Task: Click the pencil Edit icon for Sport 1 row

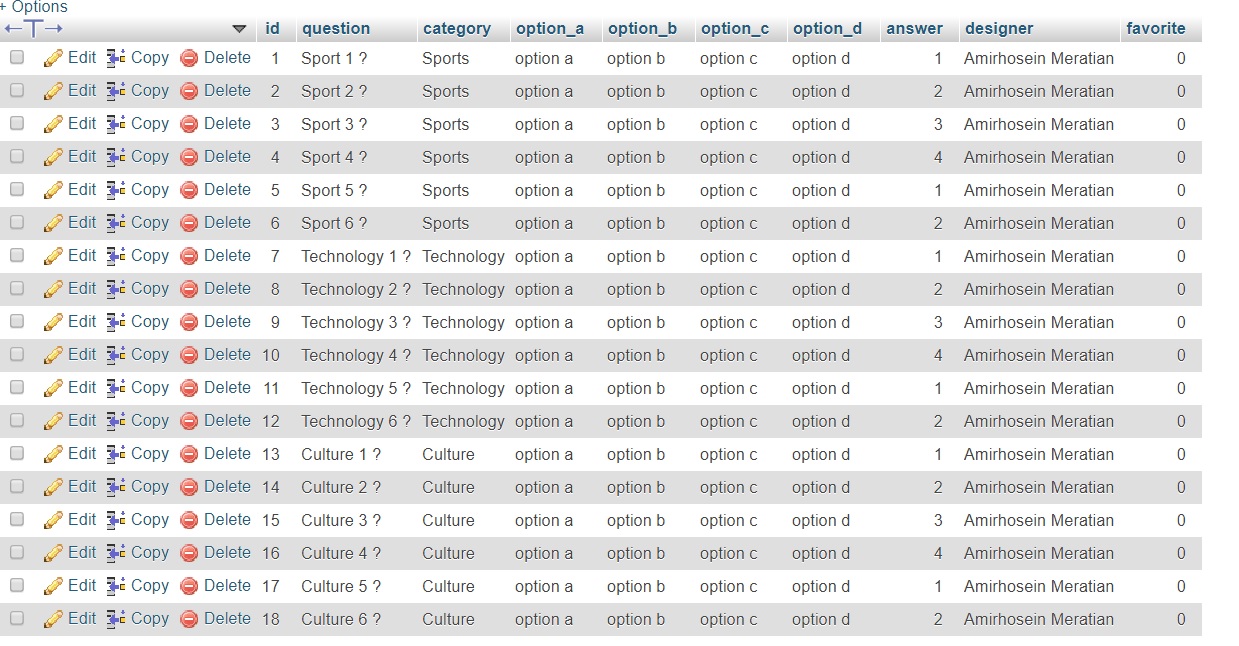Action: coord(53,58)
